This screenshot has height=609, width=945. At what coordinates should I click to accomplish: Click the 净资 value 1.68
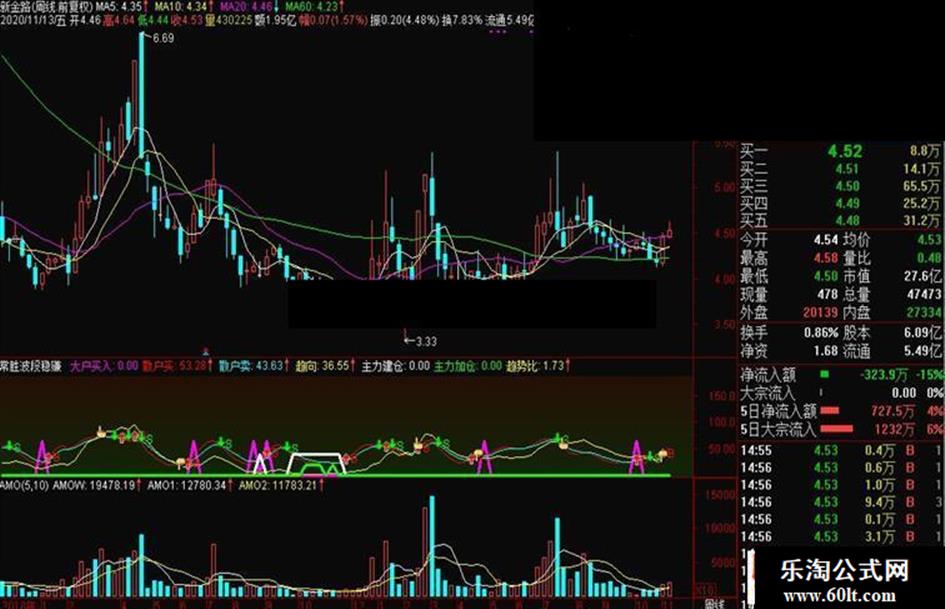pyautogui.click(x=826, y=350)
